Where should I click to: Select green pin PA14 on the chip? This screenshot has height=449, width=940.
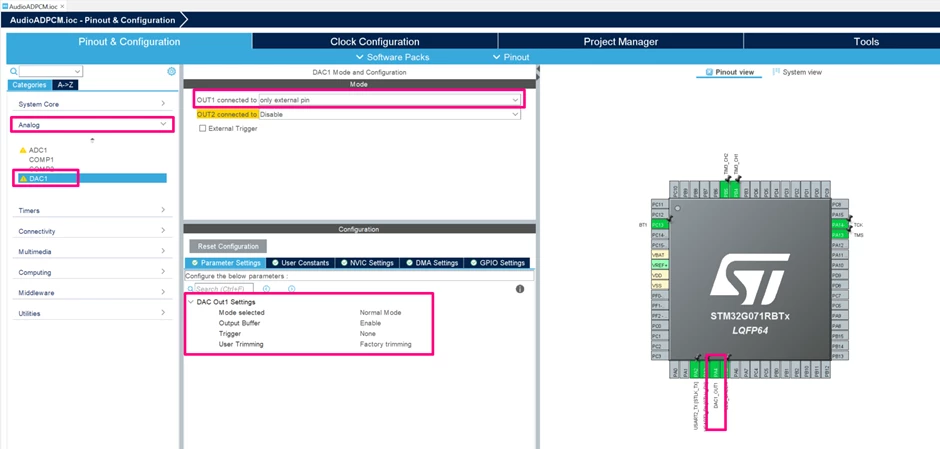pyautogui.click(x=839, y=225)
